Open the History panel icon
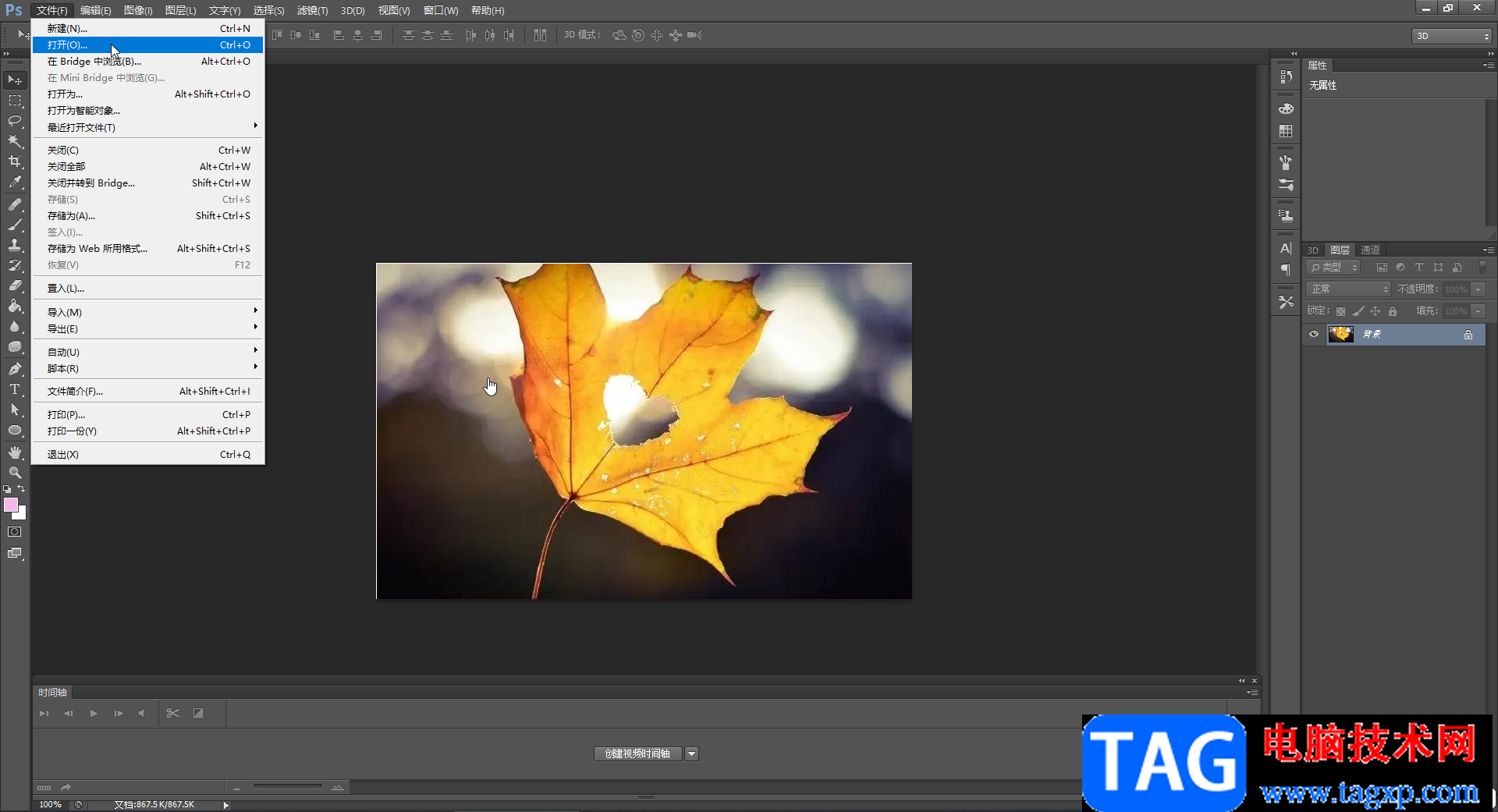This screenshot has height=812, width=1498. [x=1286, y=76]
